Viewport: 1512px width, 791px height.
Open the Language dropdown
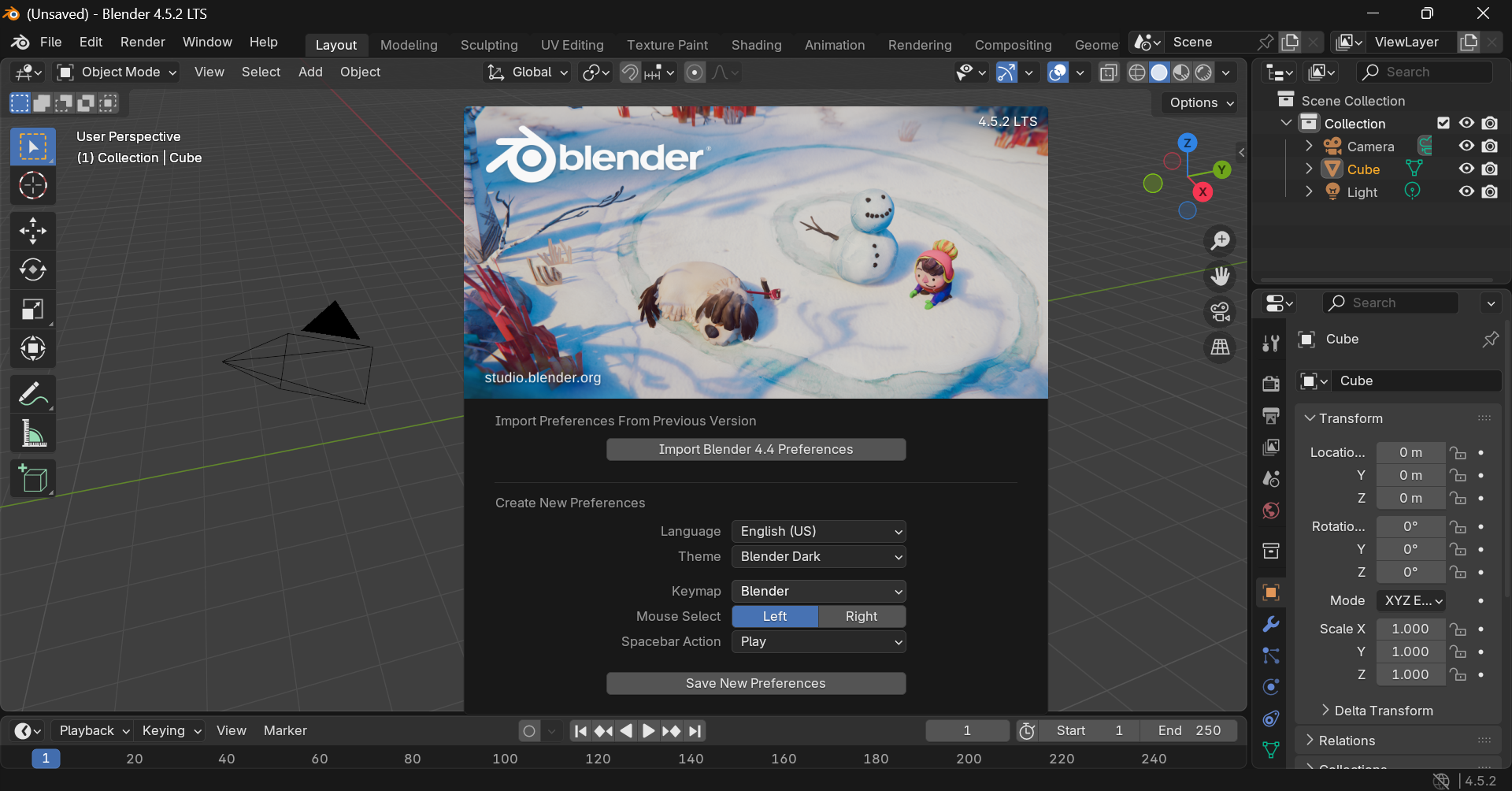click(x=818, y=531)
